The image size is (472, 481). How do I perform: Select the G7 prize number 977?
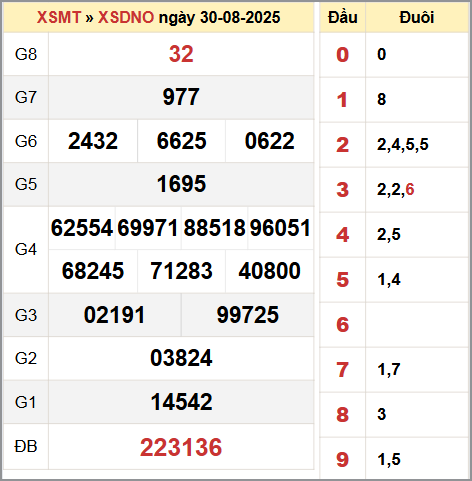tap(181, 97)
